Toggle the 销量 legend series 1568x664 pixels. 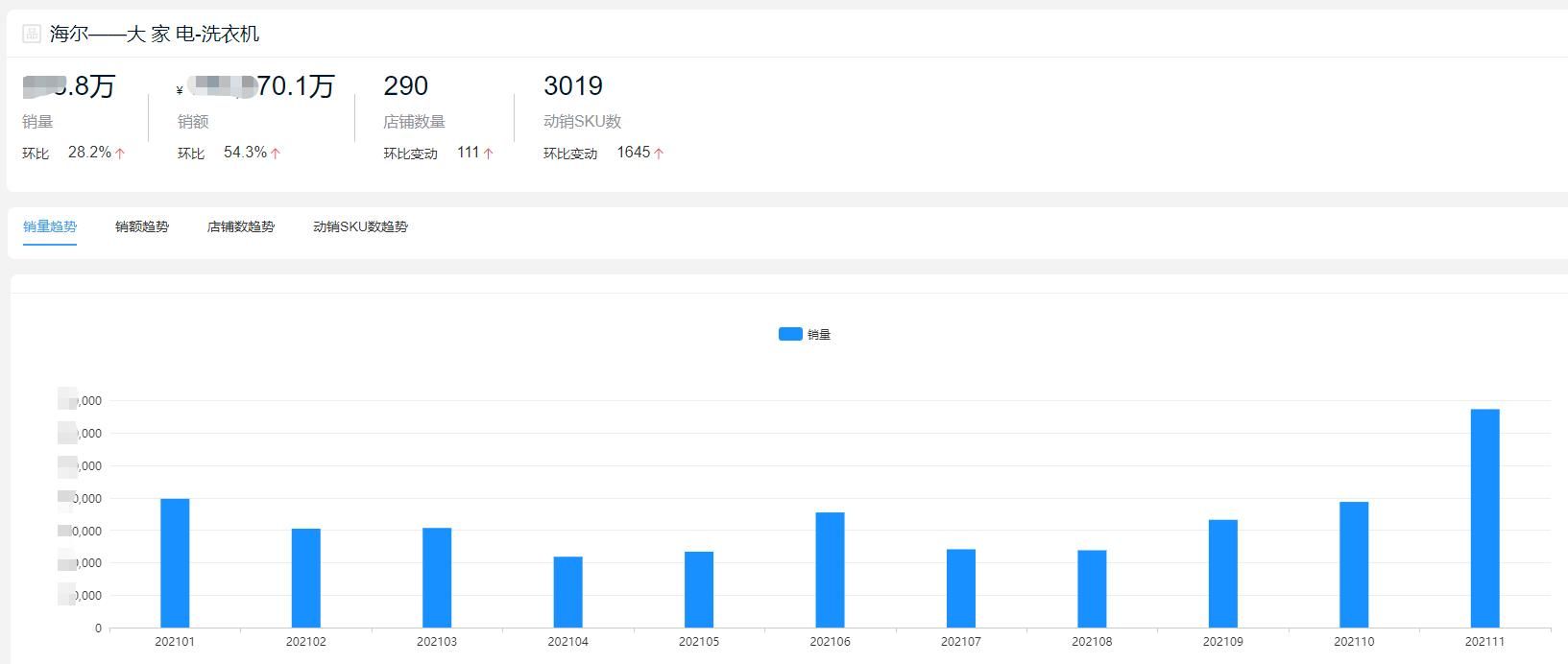pyautogui.click(x=805, y=334)
